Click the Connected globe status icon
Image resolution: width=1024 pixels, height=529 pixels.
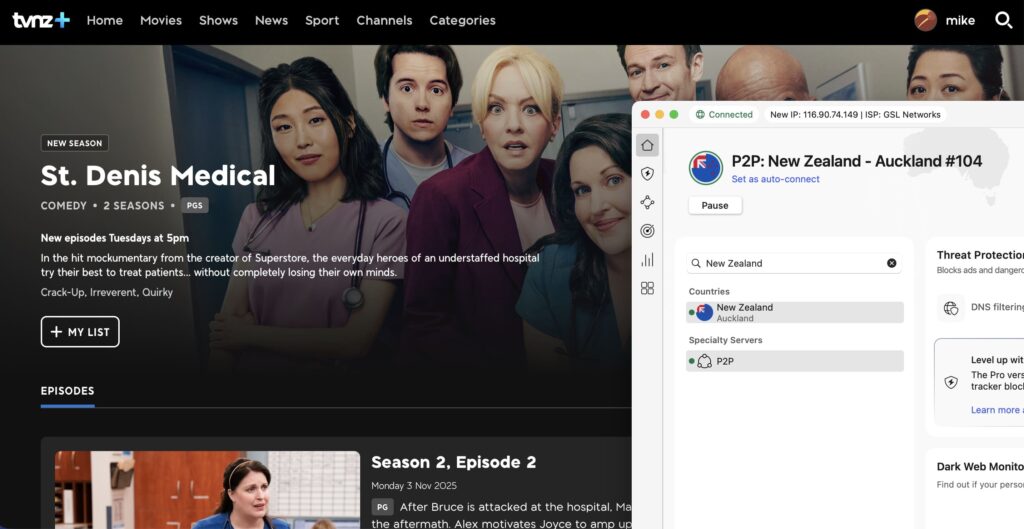700,114
